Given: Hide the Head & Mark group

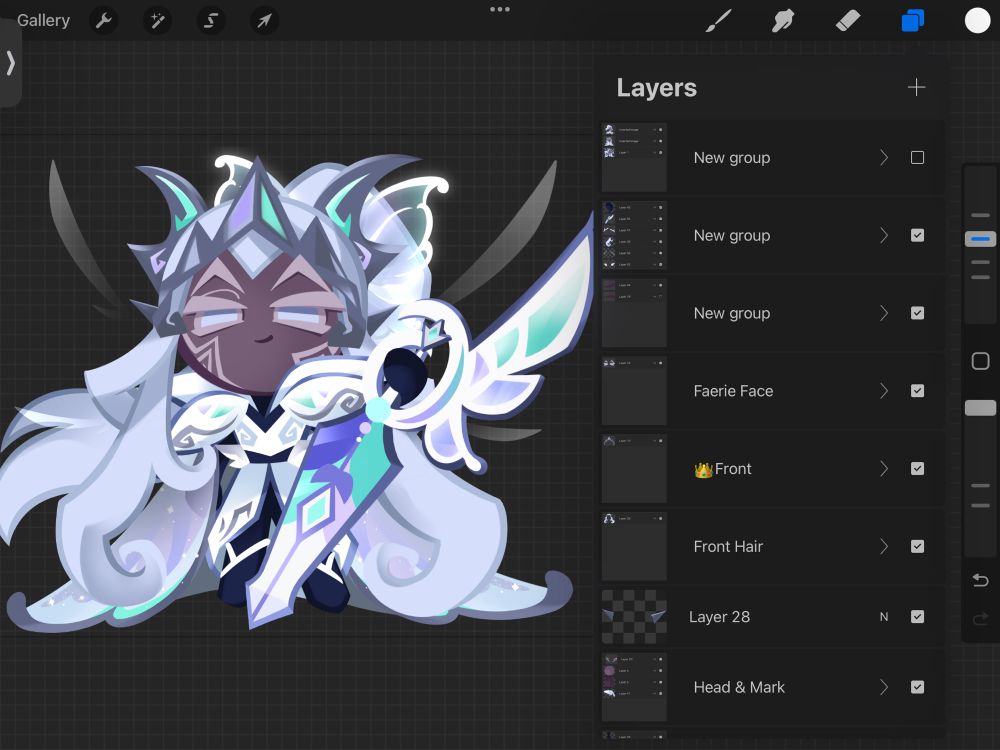Looking at the screenshot, I should click(917, 687).
